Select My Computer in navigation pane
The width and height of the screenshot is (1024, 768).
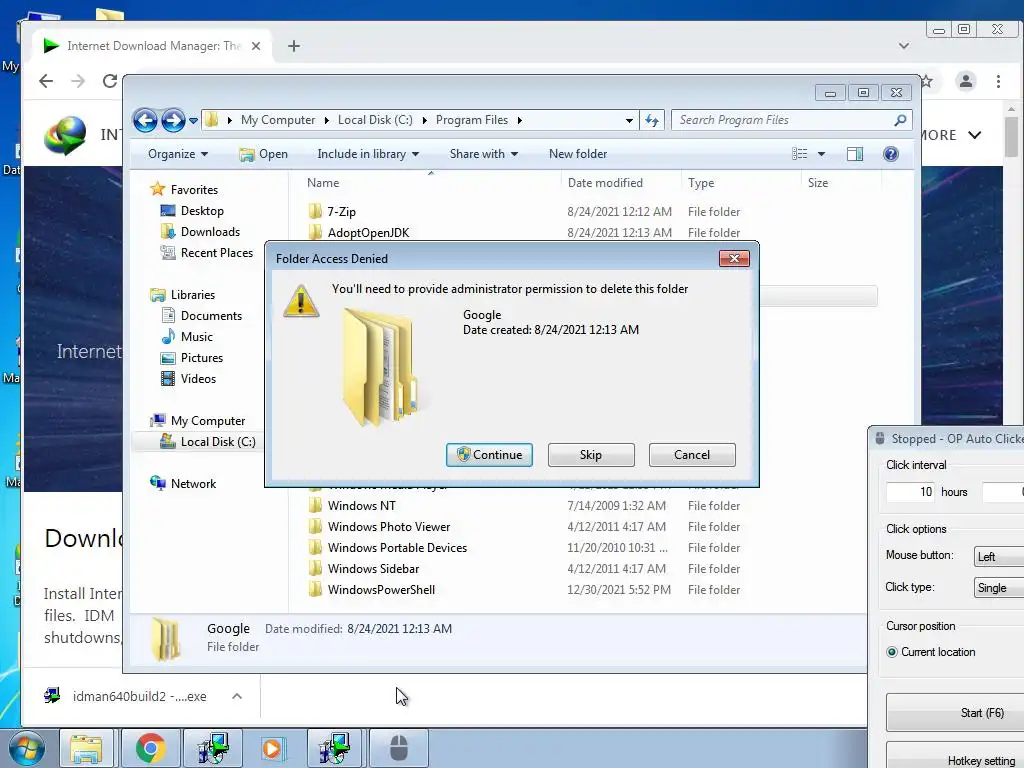click(208, 421)
